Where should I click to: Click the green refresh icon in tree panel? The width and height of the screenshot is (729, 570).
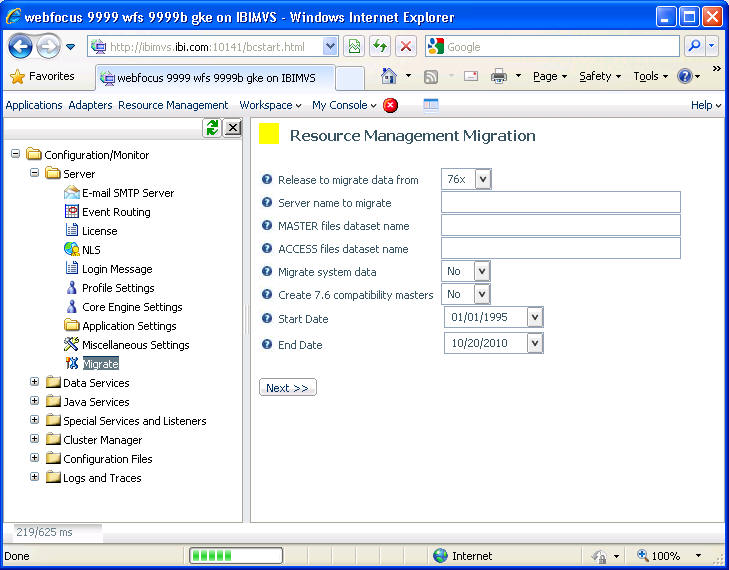[212, 127]
